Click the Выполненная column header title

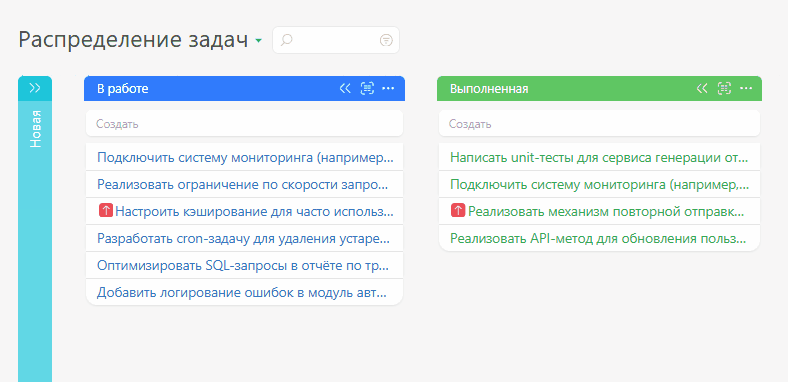[x=489, y=89]
